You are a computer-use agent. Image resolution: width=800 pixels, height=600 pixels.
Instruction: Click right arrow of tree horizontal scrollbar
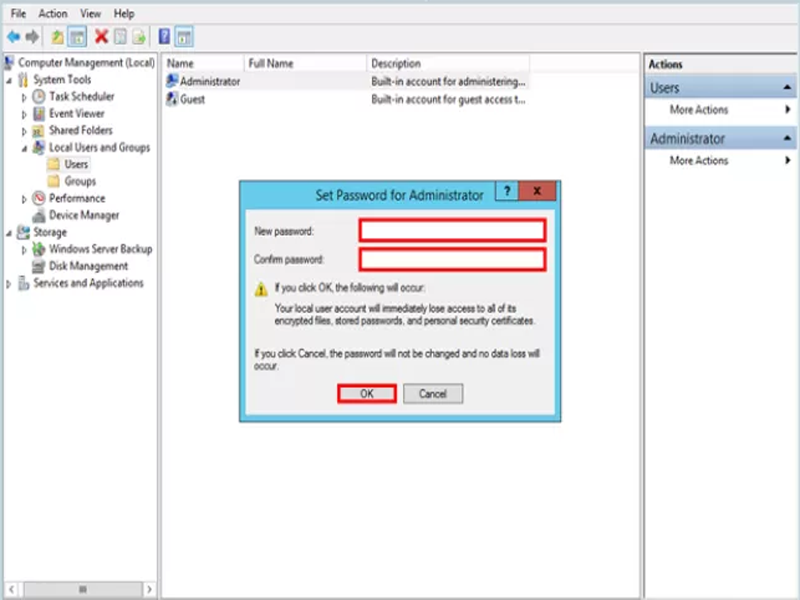pos(149,589)
